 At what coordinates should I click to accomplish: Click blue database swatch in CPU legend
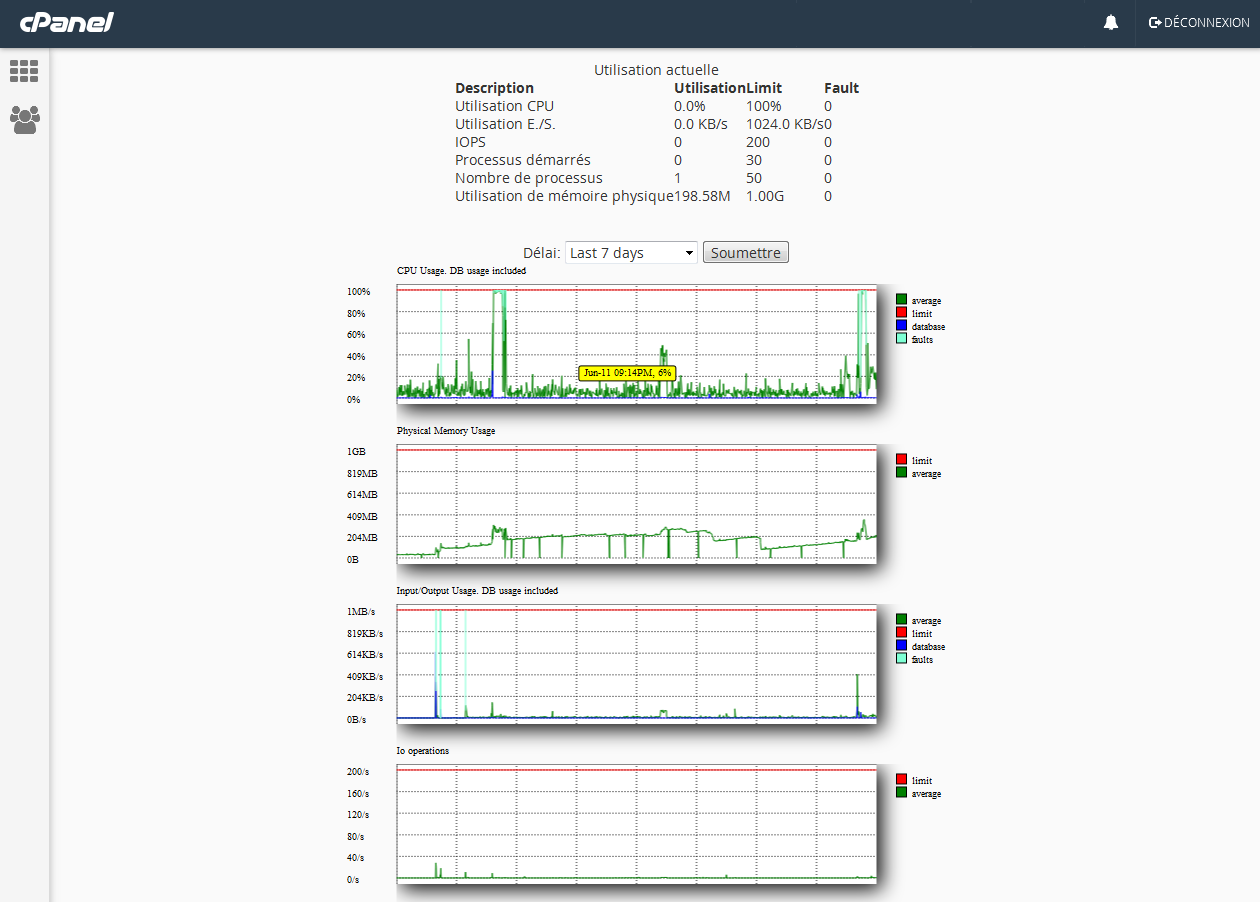pyautogui.click(x=902, y=326)
